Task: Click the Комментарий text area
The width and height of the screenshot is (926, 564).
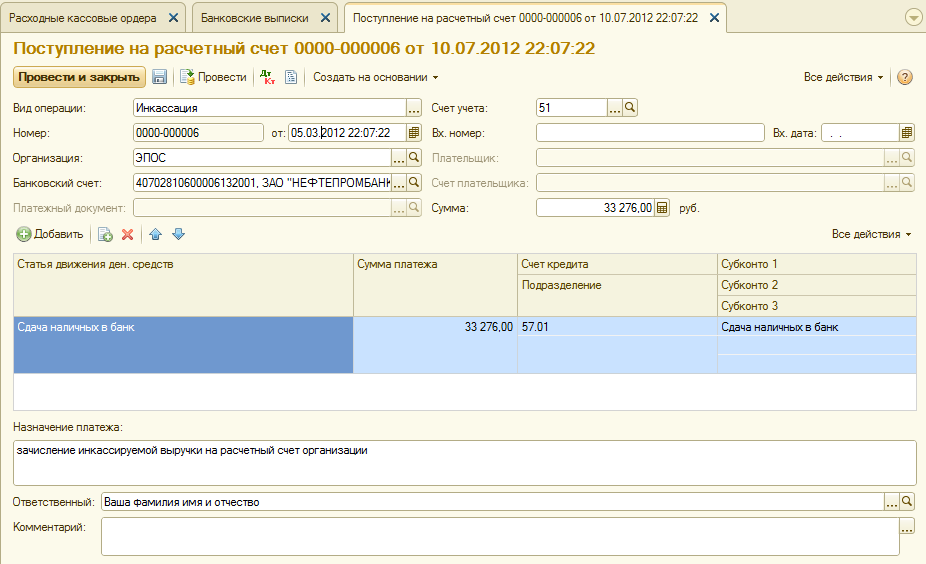Action: (500, 536)
